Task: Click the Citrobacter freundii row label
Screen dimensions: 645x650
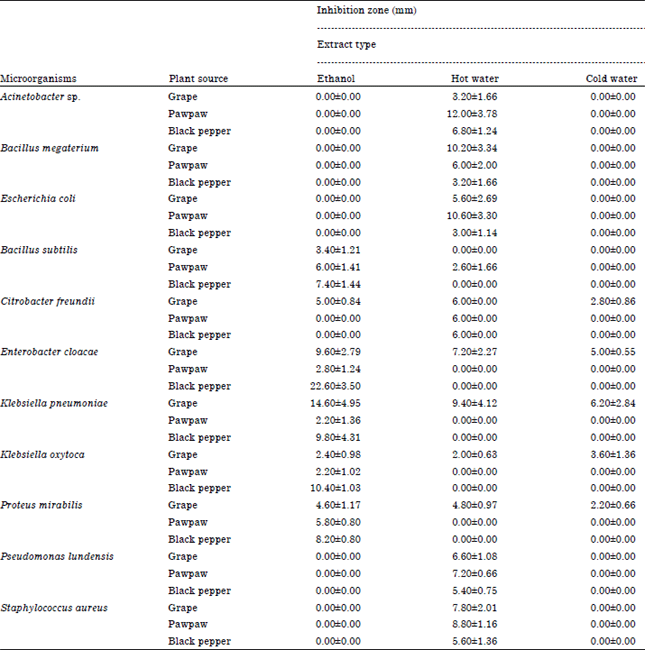Action: point(46,301)
